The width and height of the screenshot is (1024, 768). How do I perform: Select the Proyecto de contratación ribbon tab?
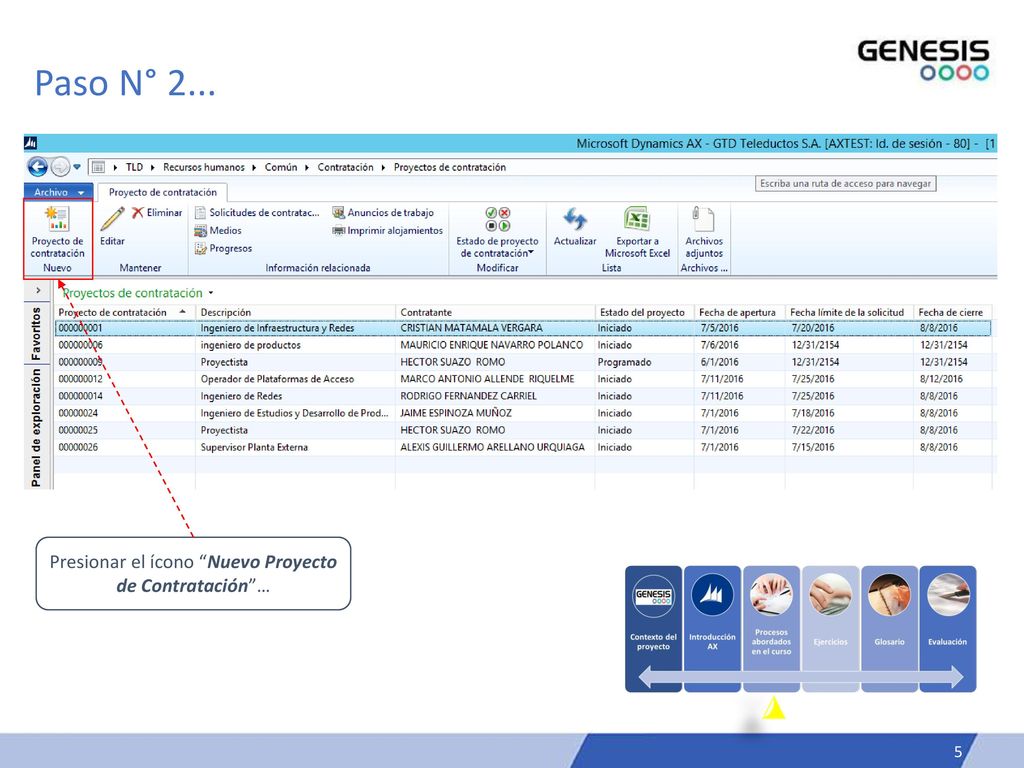tap(163, 192)
